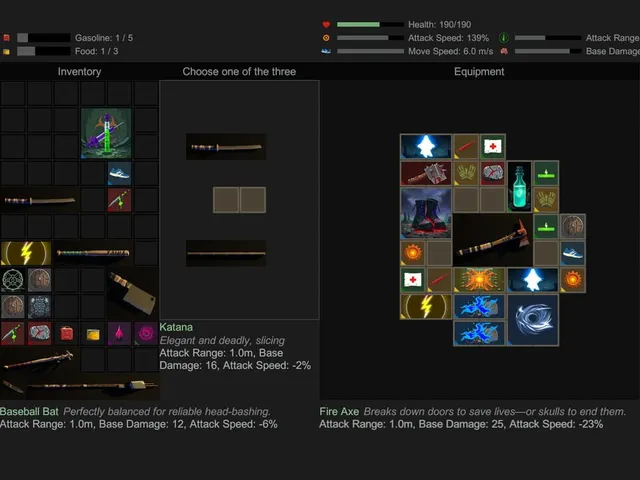Click the chainmail armor item in Inventory
This screenshot has height=480, width=640.
coord(40,307)
